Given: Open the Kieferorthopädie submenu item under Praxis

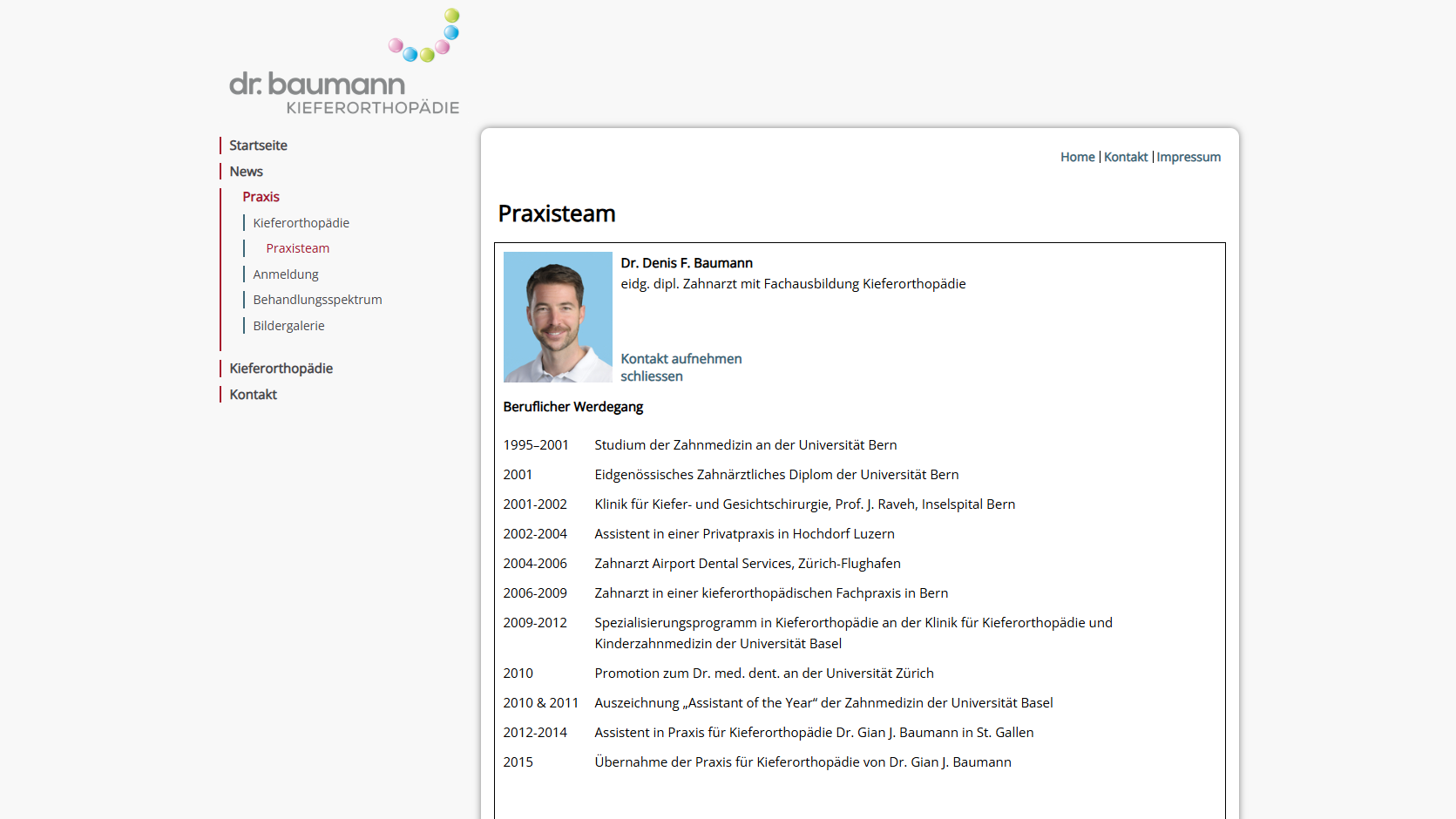Looking at the screenshot, I should (301, 223).
